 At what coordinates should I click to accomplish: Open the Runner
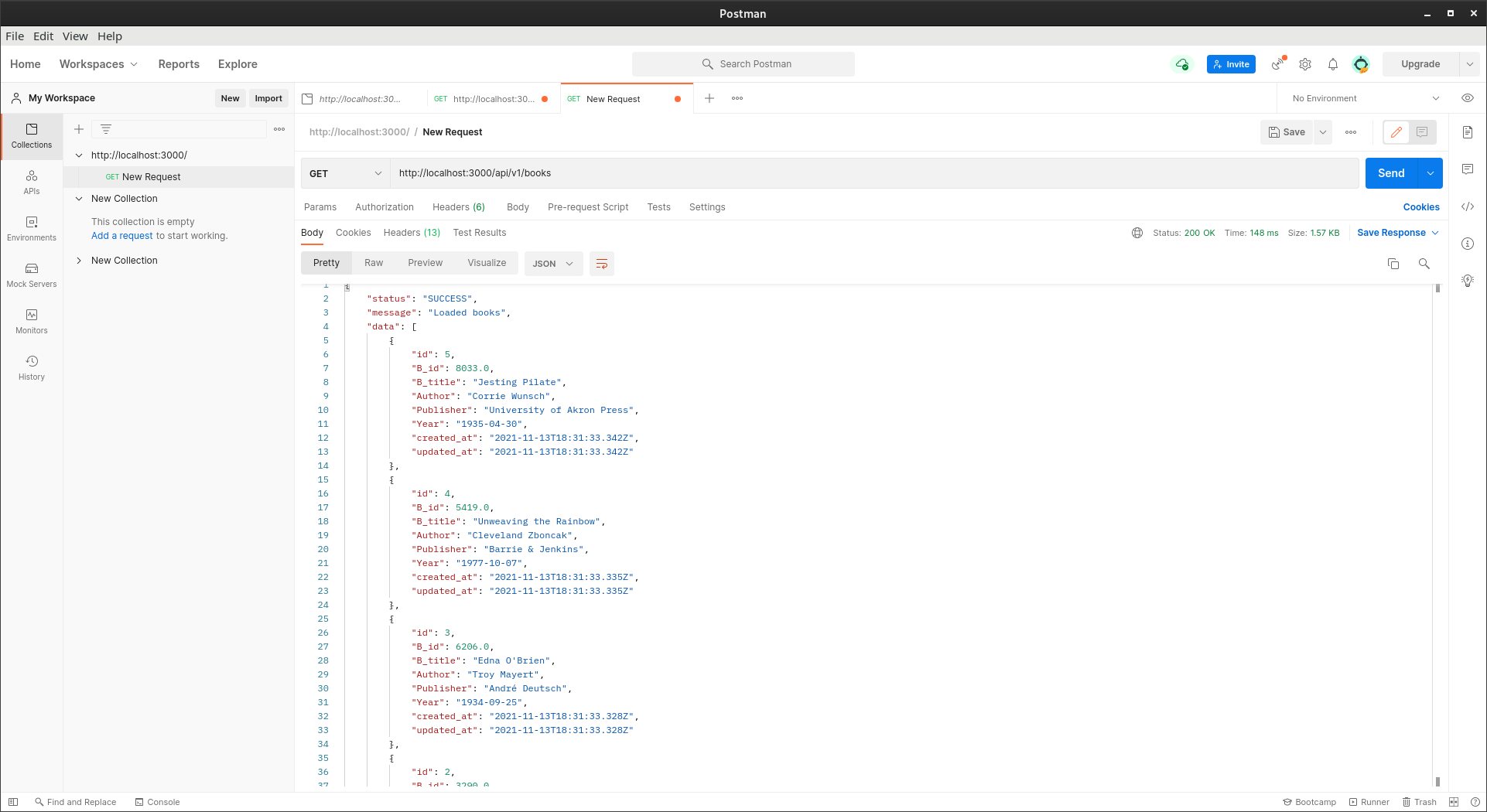point(1369,802)
